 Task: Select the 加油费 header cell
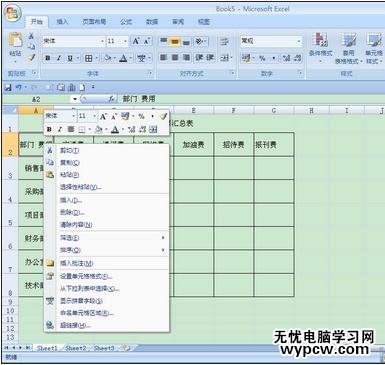tap(193, 144)
